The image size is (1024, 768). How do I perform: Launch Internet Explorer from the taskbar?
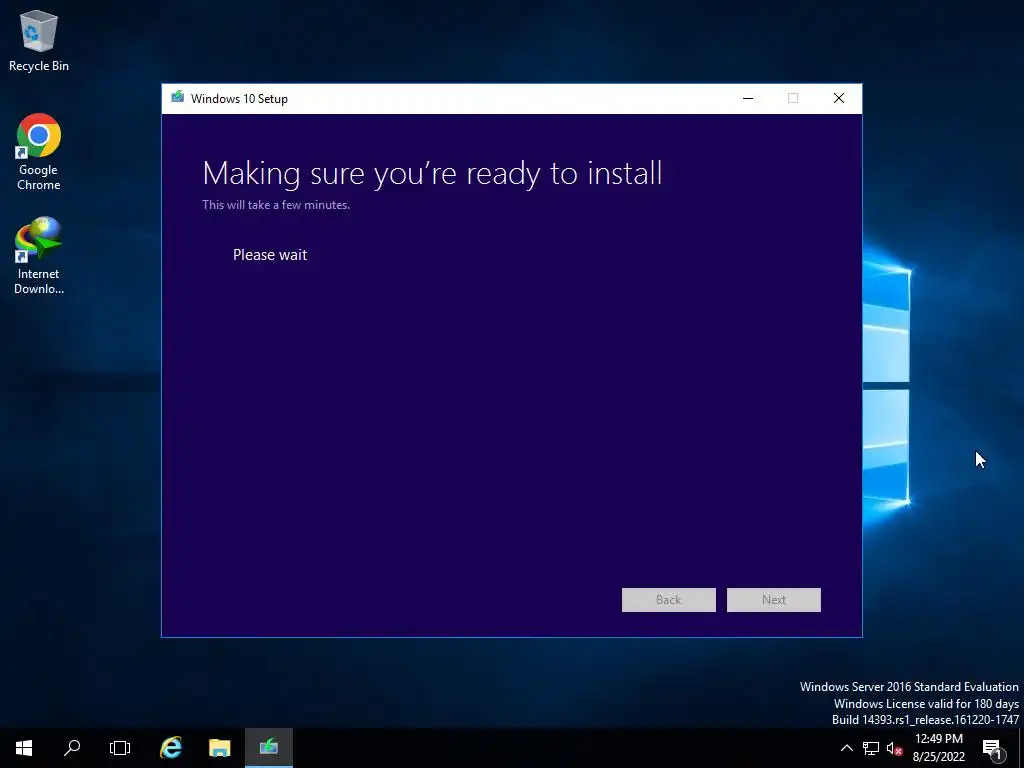[171, 748]
